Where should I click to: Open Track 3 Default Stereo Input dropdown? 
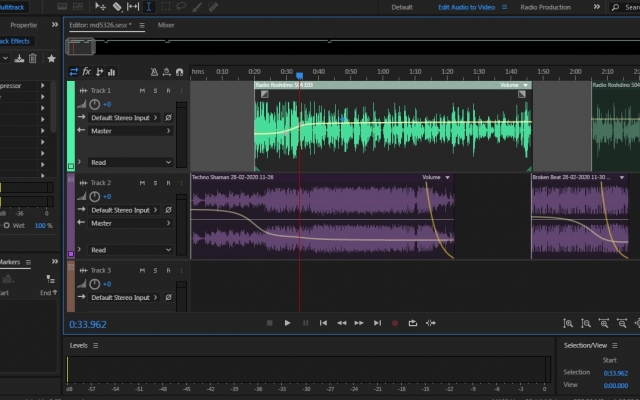pos(124,297)
